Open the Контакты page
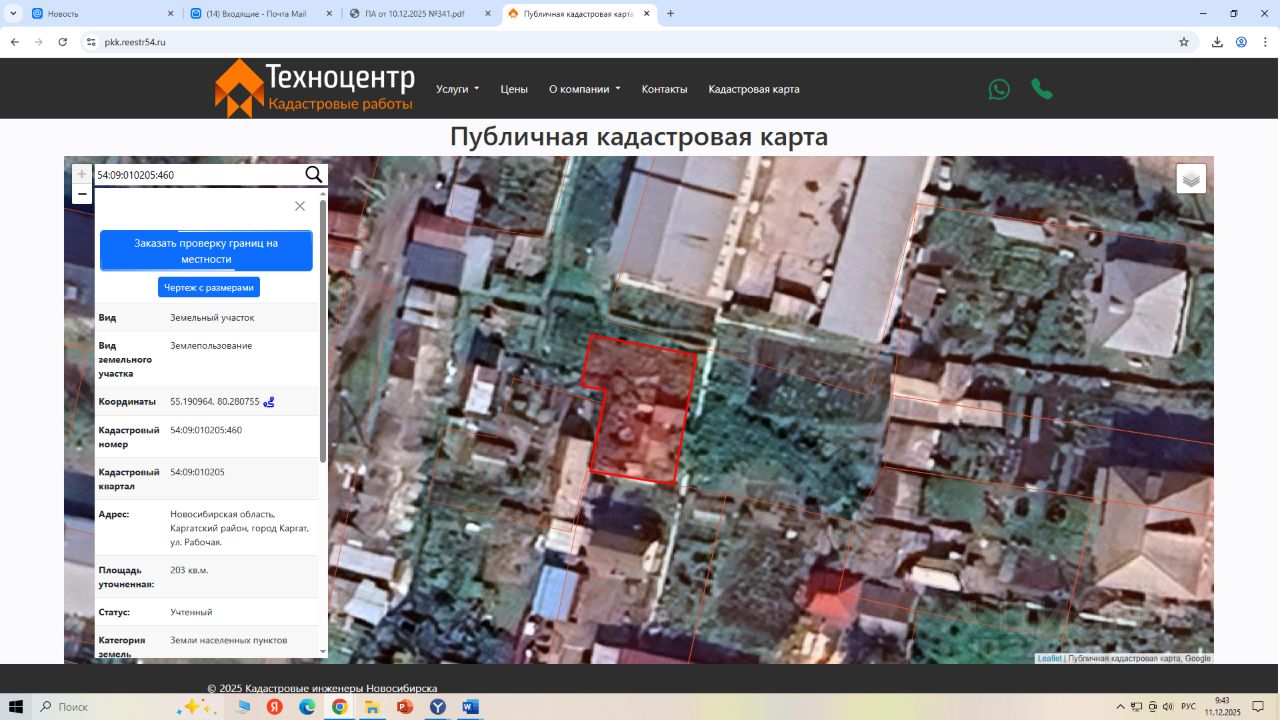The image size is (1280, 720). (x=665, y=89)
